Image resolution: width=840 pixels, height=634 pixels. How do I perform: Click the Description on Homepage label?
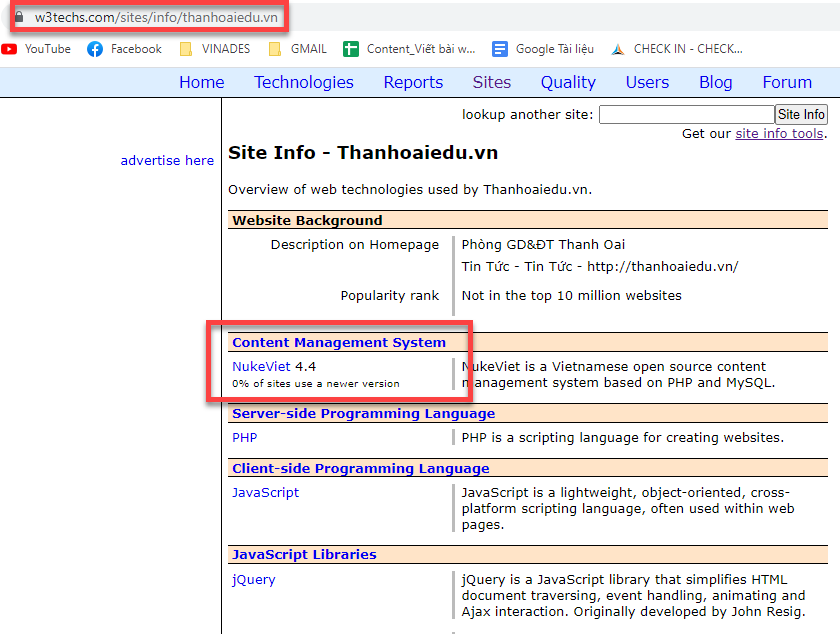(355, 244)
